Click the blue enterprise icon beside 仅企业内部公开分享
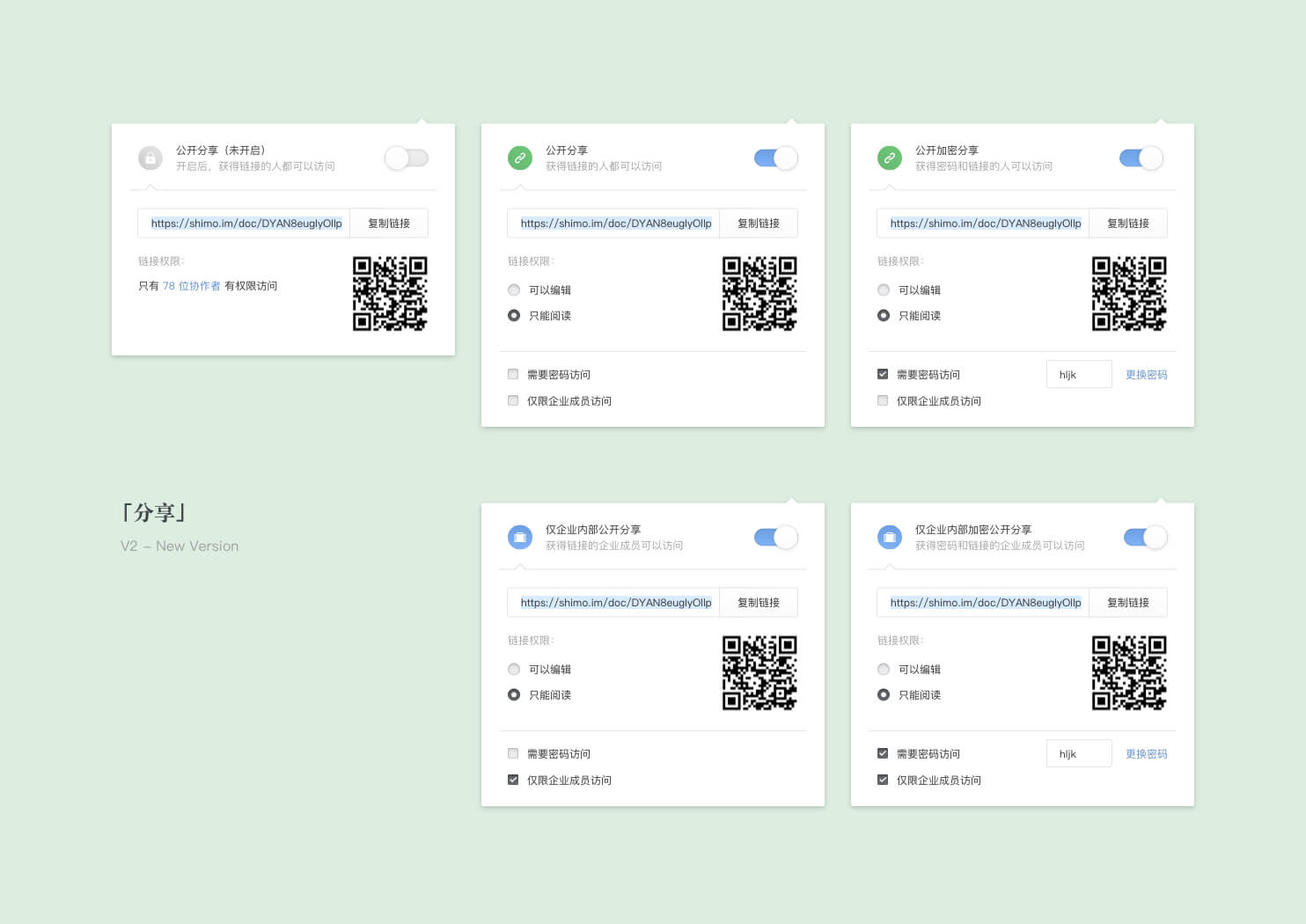 pos(520,537)
